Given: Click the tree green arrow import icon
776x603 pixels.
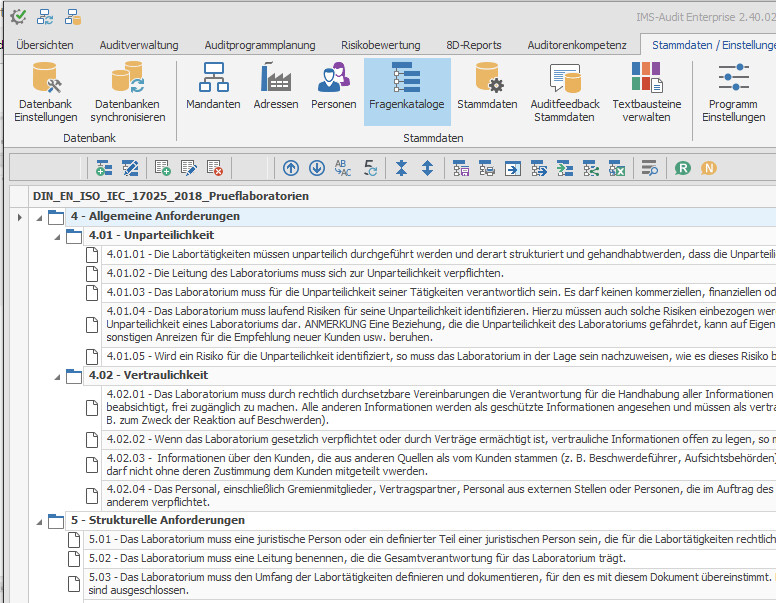Looking at the screenshot, I should coord(565,168).
